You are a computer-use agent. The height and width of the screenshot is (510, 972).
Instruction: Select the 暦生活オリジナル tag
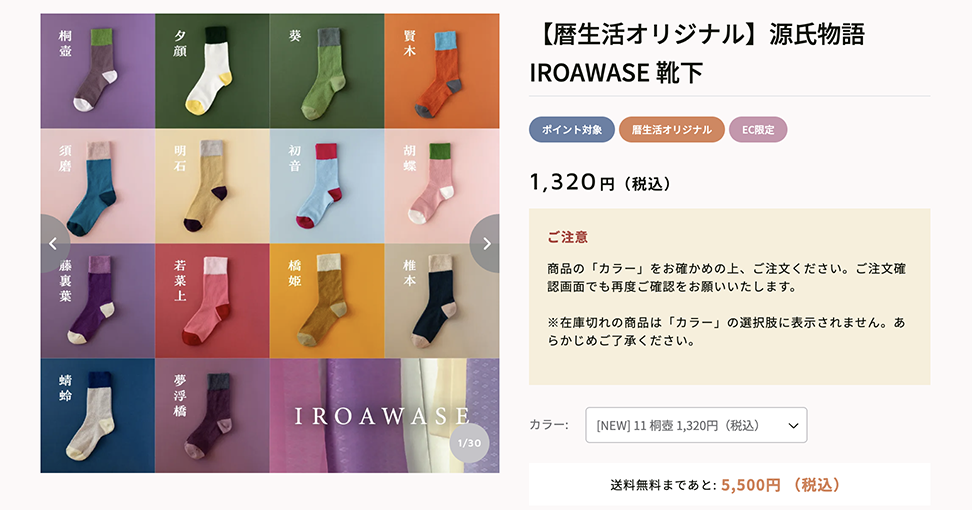(671, 130)
